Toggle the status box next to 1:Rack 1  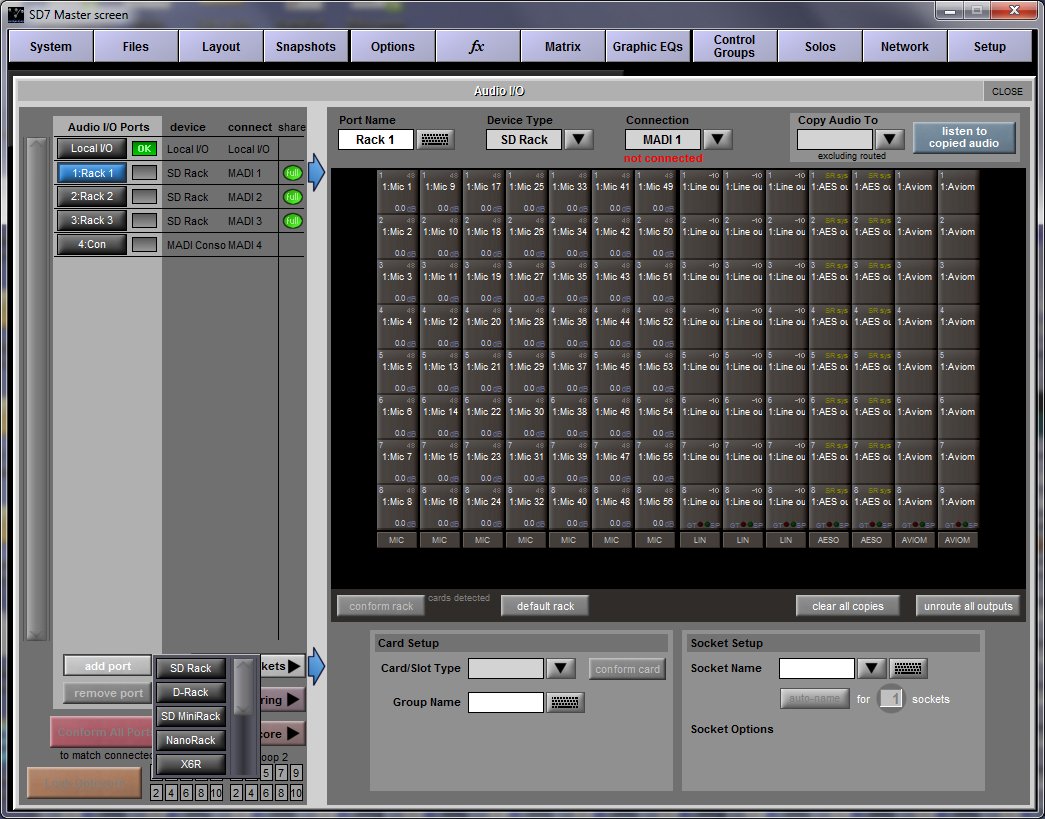pos(144,173)
